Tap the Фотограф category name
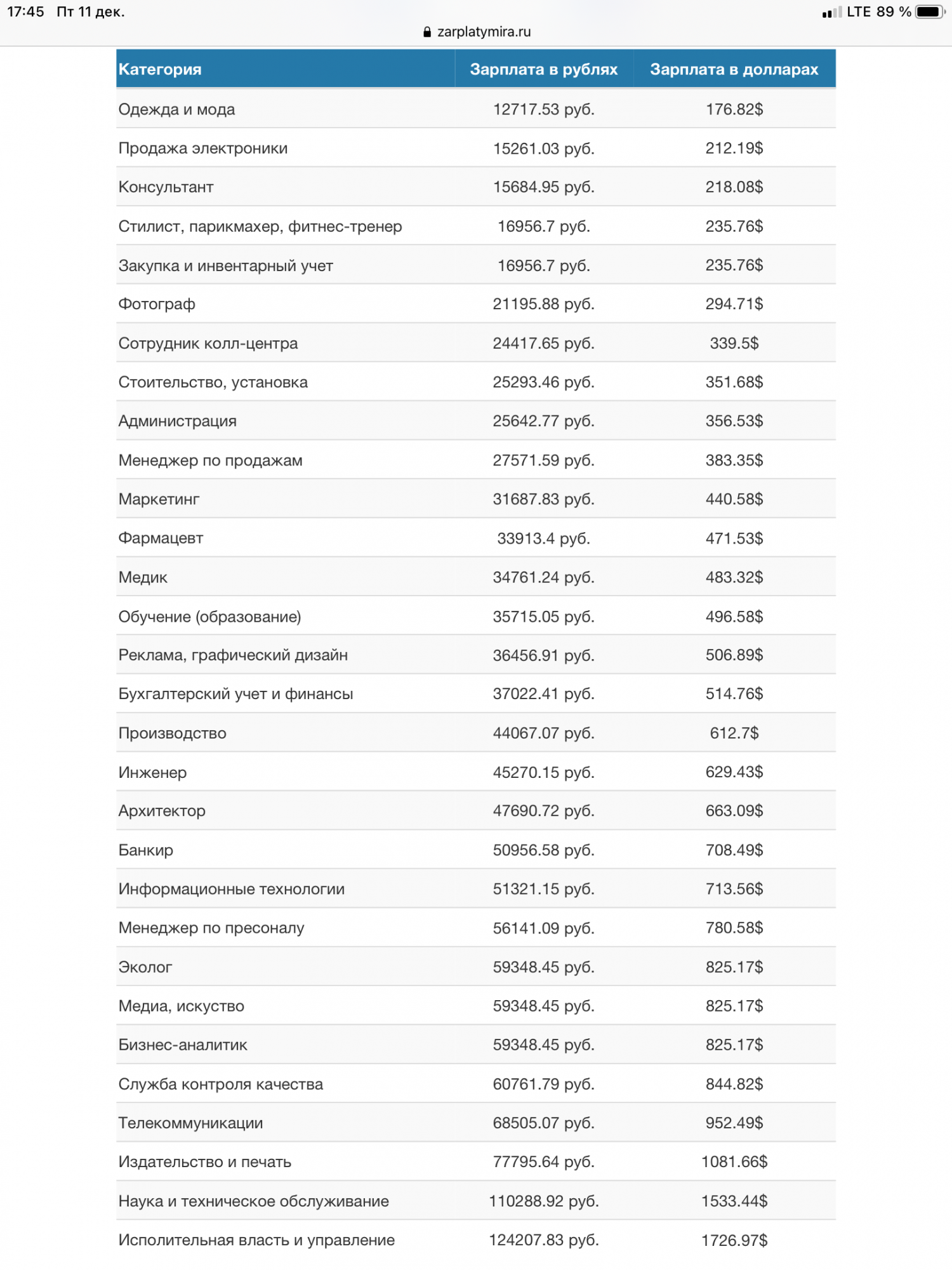 coord(157,304)
